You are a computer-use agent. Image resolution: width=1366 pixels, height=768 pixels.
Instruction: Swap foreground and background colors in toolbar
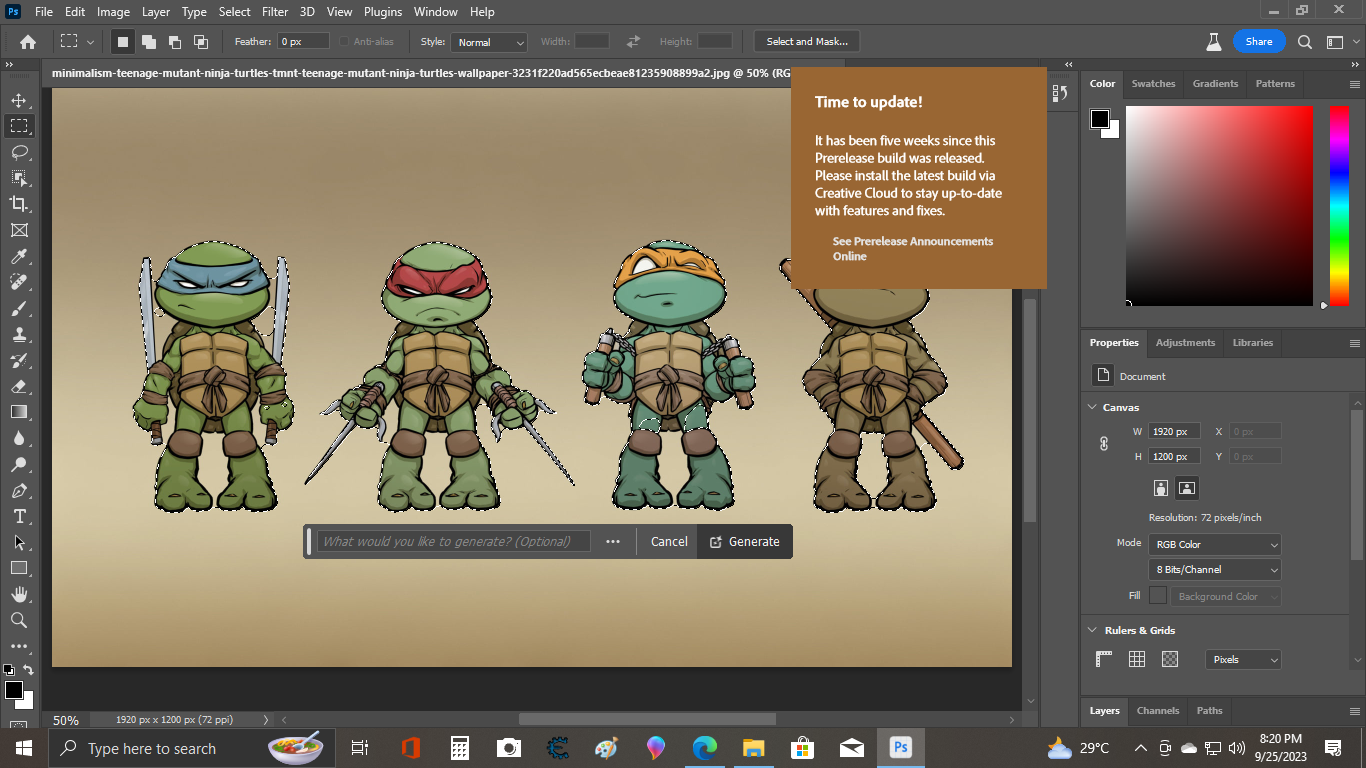tap(28, 670)
